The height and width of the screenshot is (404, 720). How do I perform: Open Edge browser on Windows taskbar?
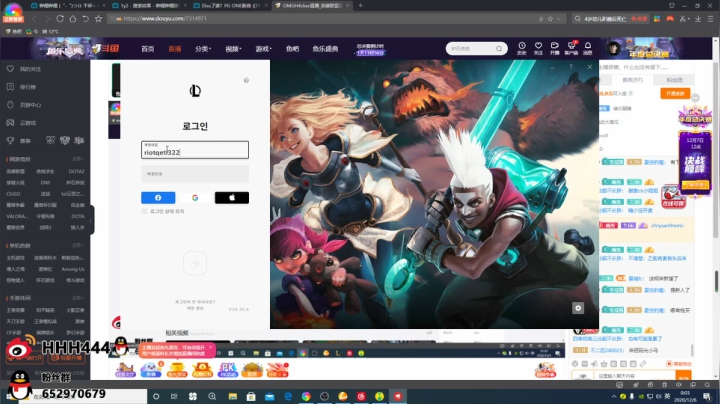[288, 396]
